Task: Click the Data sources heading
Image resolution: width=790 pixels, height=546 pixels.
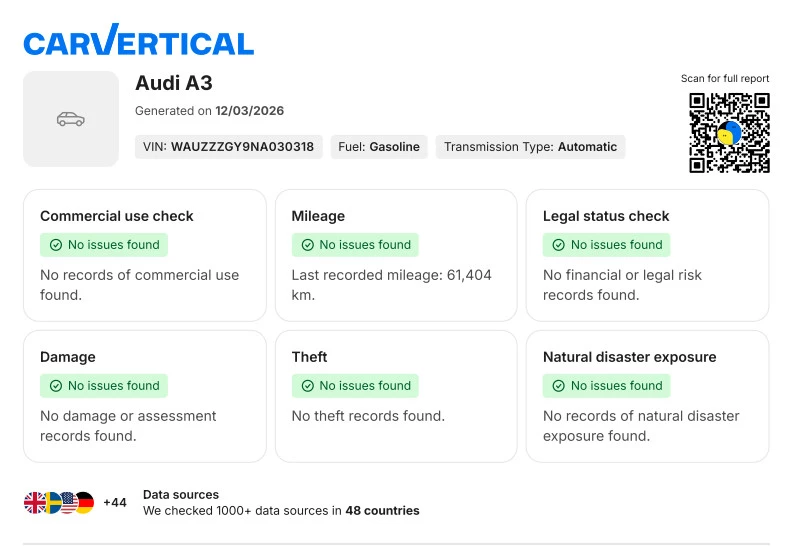Action: pos(181,494)
